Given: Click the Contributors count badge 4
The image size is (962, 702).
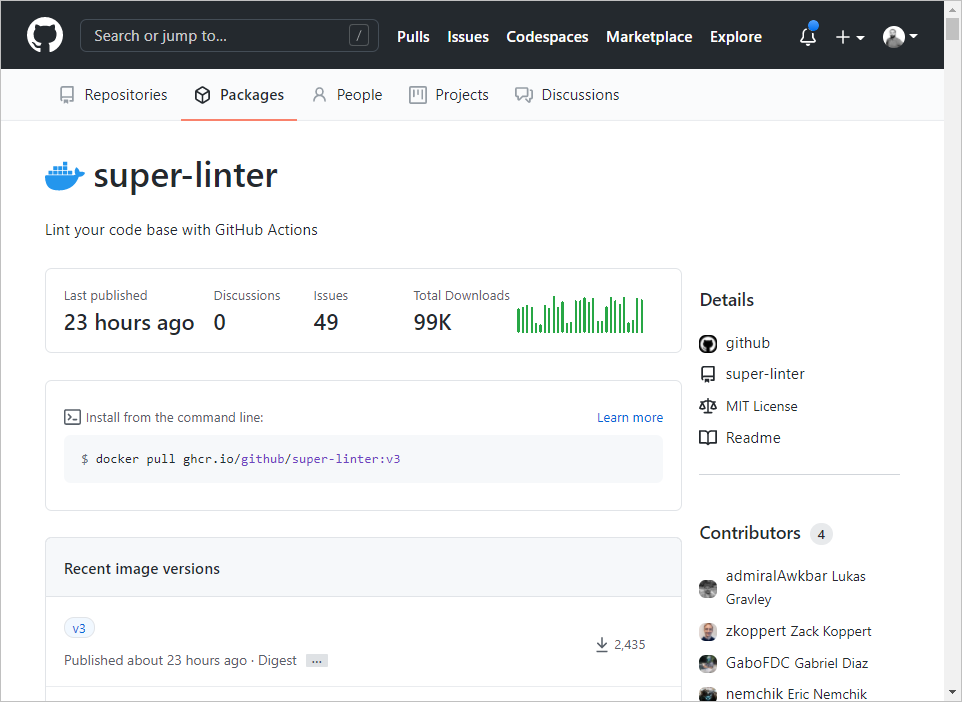Looking at the screenshot, I should pyautogui.click(x=821, y=534).
